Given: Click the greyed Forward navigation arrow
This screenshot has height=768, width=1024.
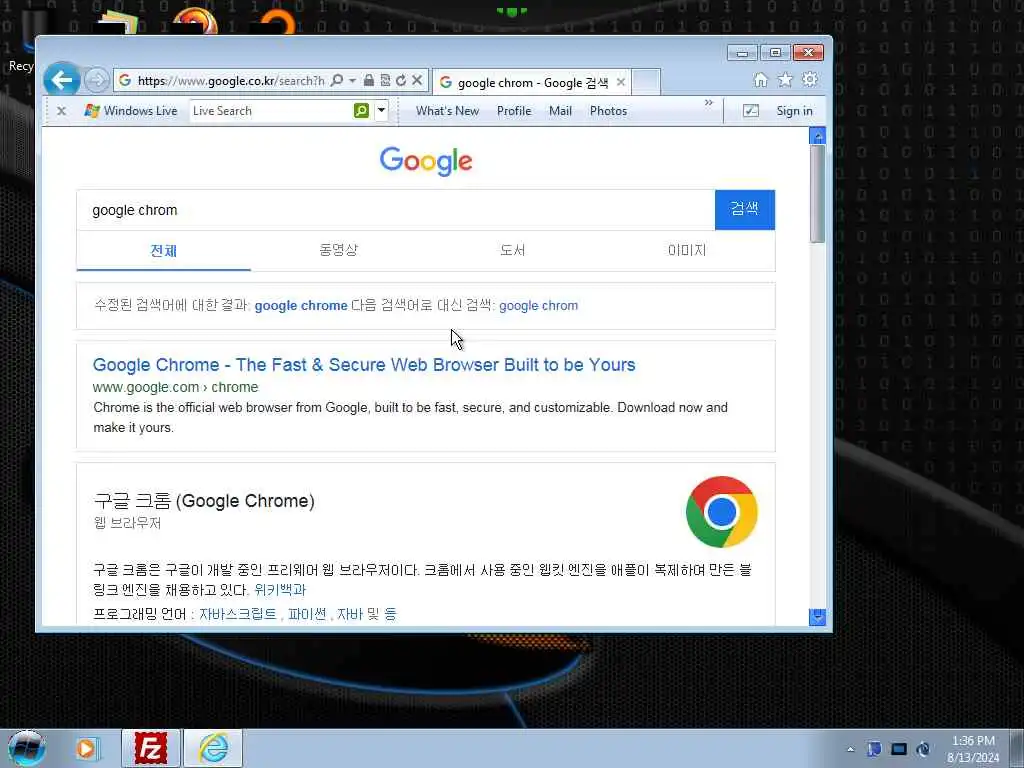Looking at the screenshot, I should coord(97,80).
